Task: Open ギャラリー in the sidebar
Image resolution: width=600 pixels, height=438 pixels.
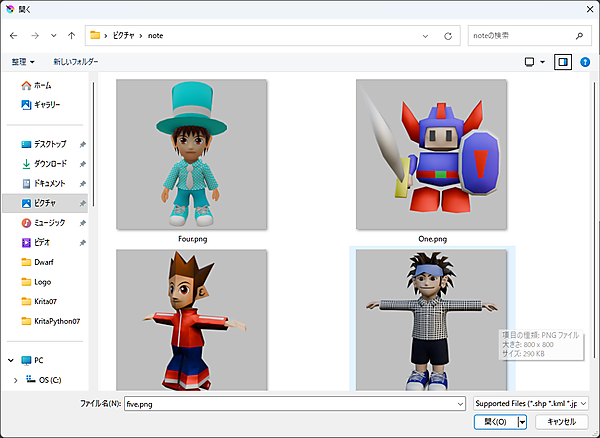Action: (x=46, y=104)
